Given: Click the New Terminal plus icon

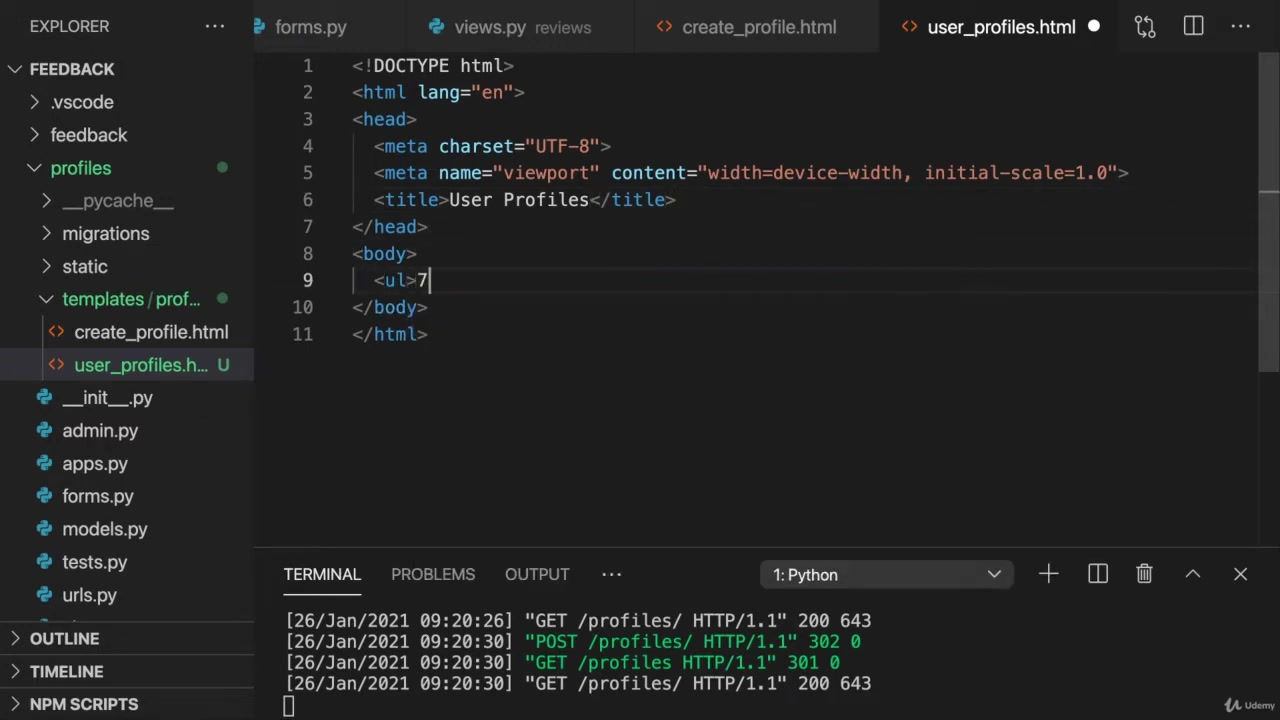Looking at the screenshot, I should [1048, 574].
